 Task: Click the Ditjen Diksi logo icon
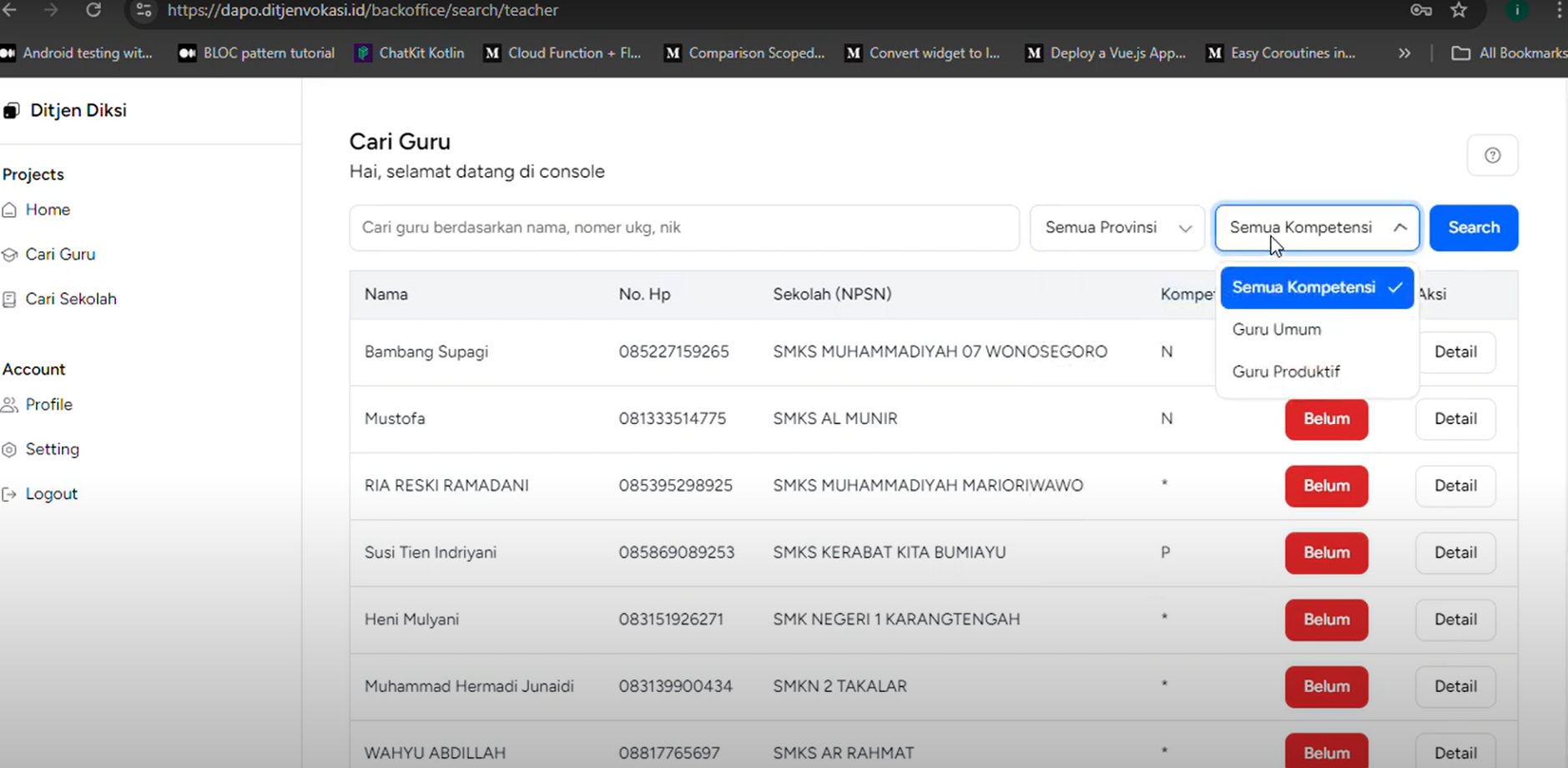(x=11, y=111)
